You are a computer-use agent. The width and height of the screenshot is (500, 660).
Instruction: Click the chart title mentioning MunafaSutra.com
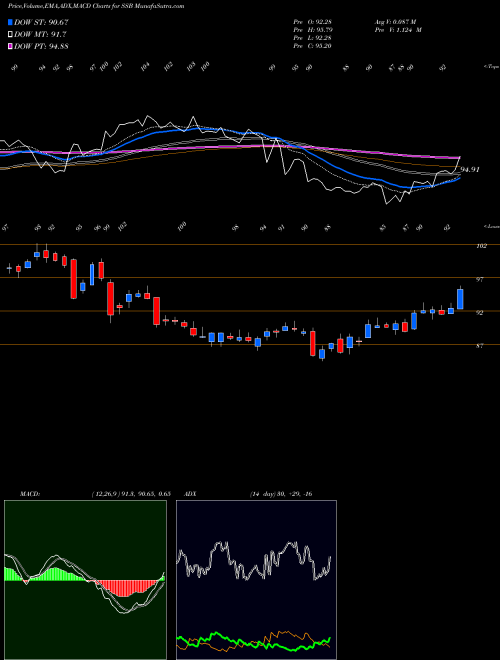(x=96, y=6)
